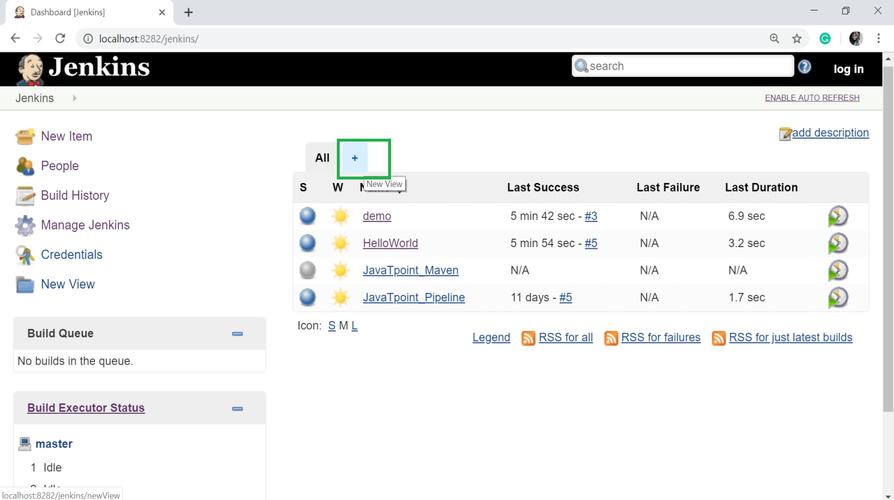Click add description link
Screen dimensions: 894x500
pyautogui.click(x=830, y=133)
